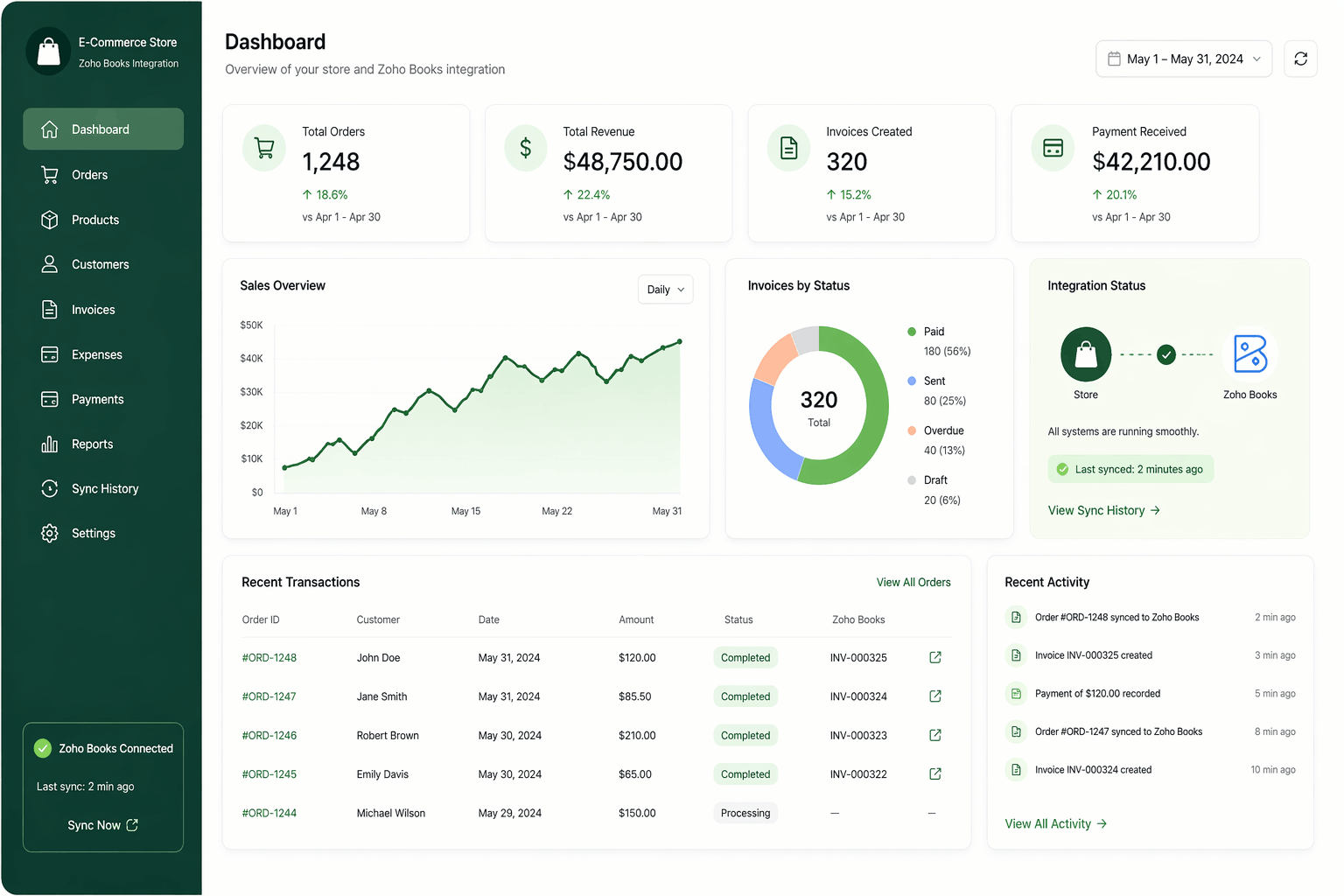
Task: Click the blue Sent legend dot
Action: (912, 381)
